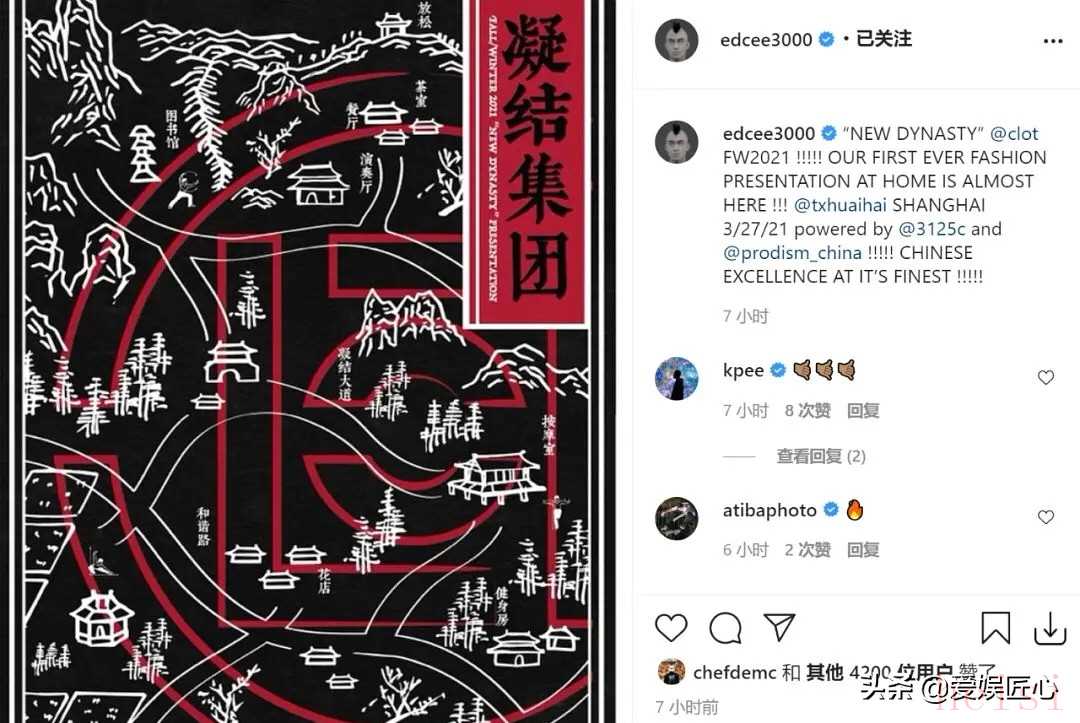The width and height of the screenshot is (1080, 723).
Task: Click edcee3000 avatar in the post header
Action: pos(676,40)
